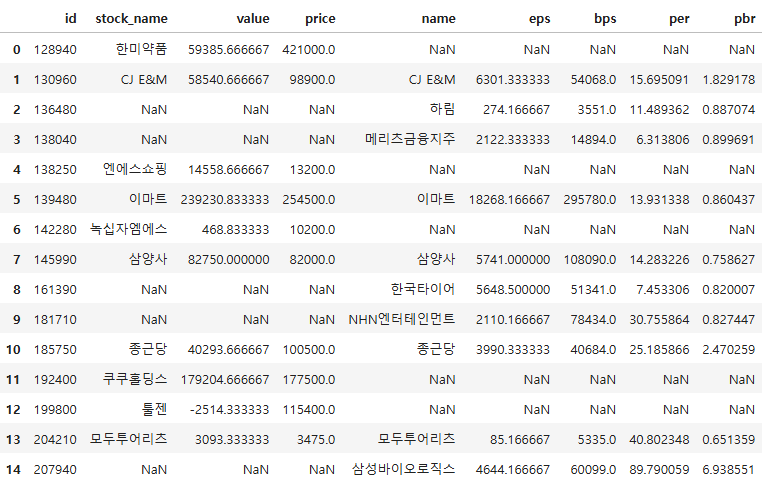Click value cell 59385.666667
The width and height of the screenshot is (772, 489).
point(228,50)
